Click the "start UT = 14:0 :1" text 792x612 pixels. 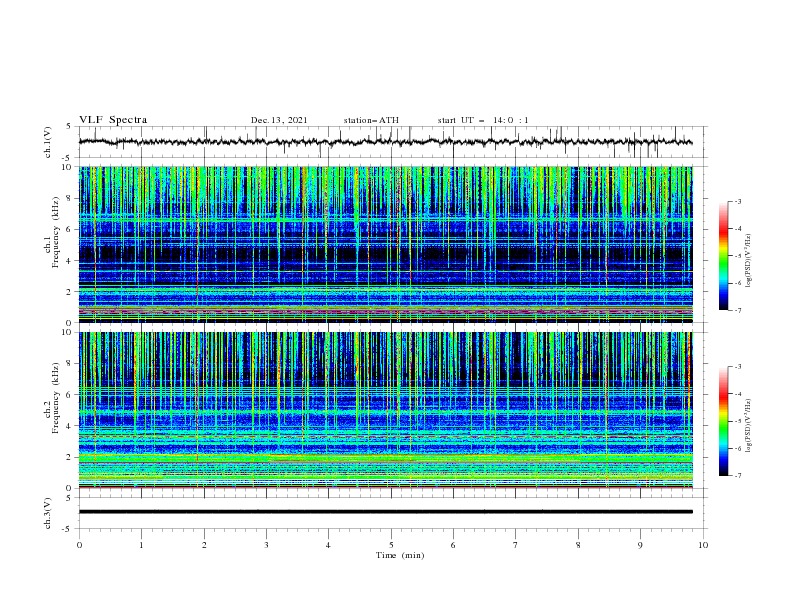tap(483, 120)
